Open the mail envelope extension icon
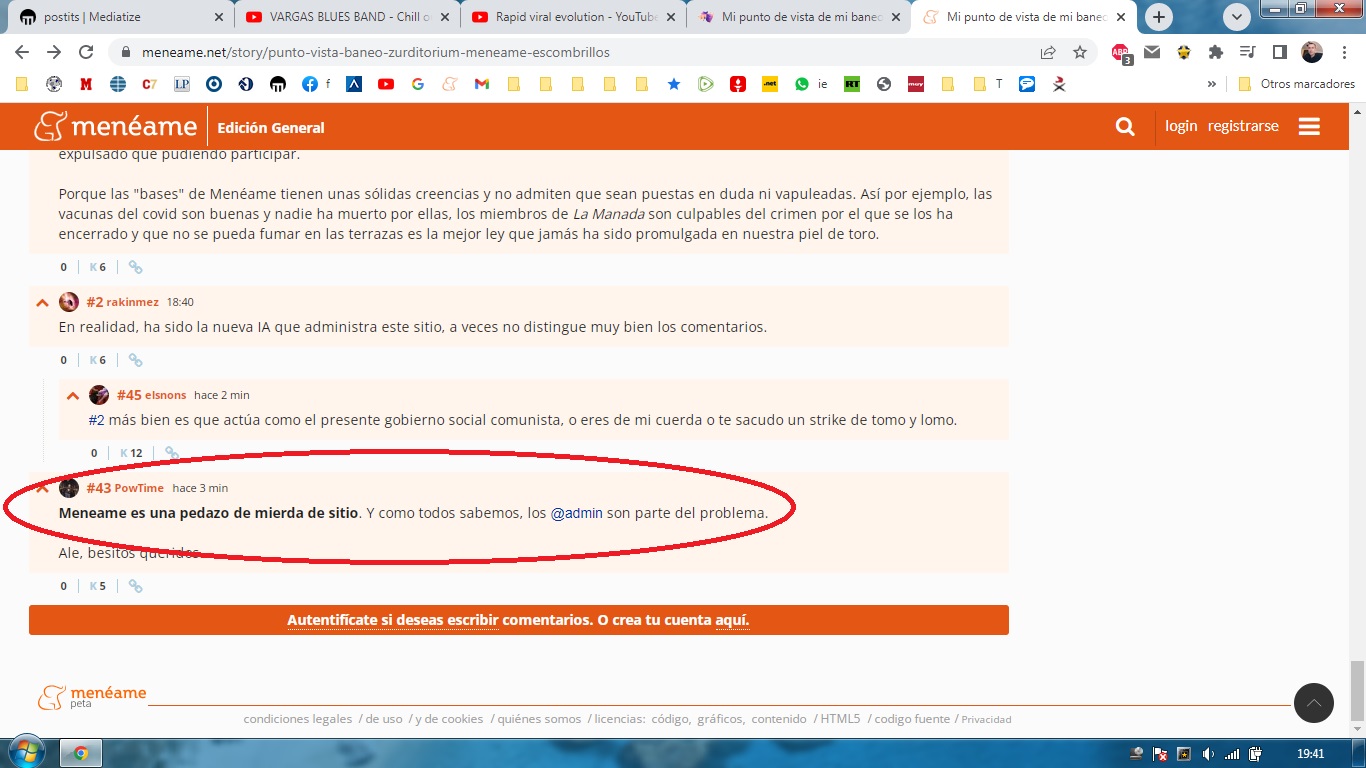The height and width of the screenshot is (768, 1366). pos(1153,52)
